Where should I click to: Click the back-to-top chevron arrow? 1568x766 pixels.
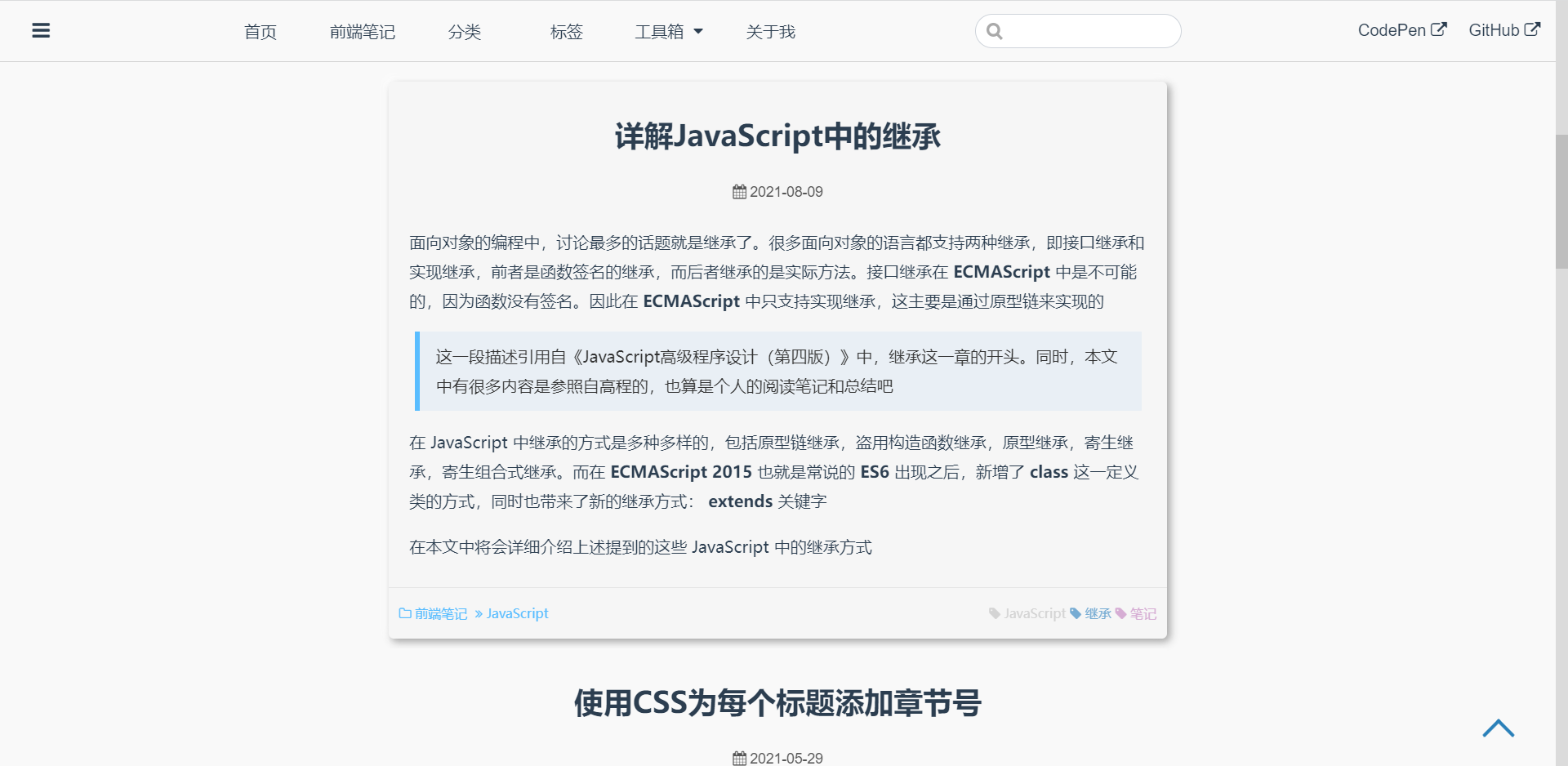1499,728
